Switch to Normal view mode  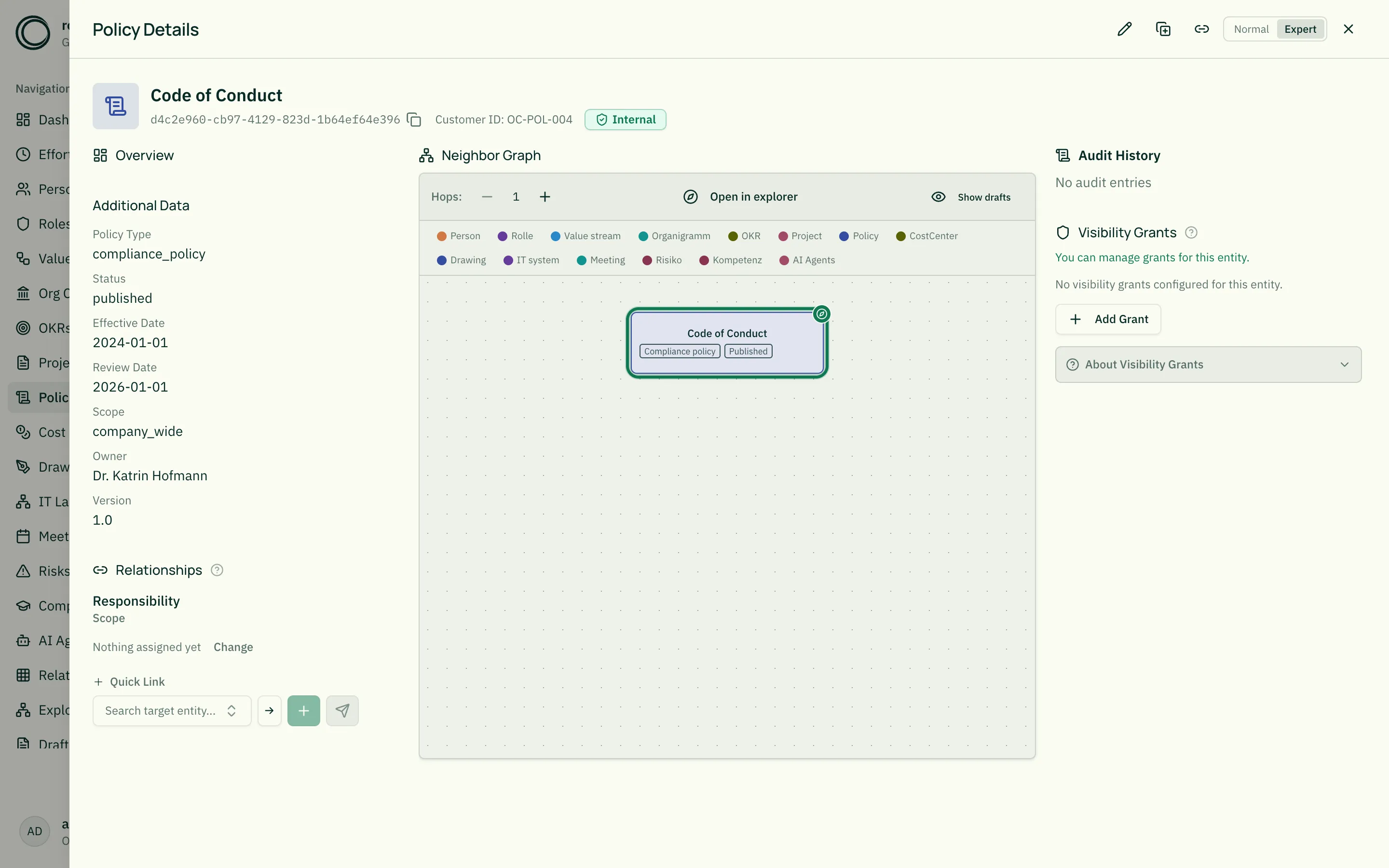[x=1251, y=29]
